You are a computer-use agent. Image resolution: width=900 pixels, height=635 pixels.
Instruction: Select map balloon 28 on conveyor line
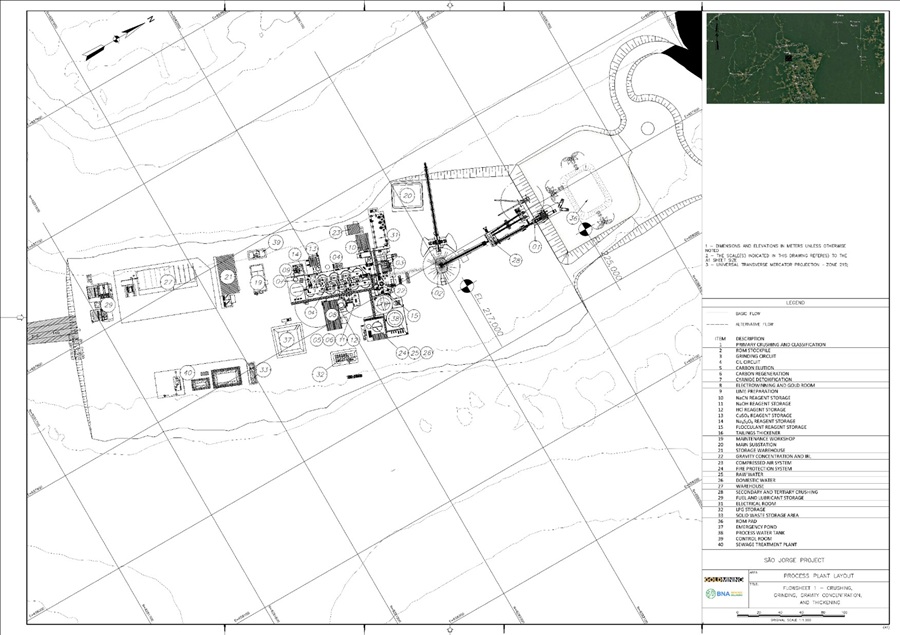point(516,261)
